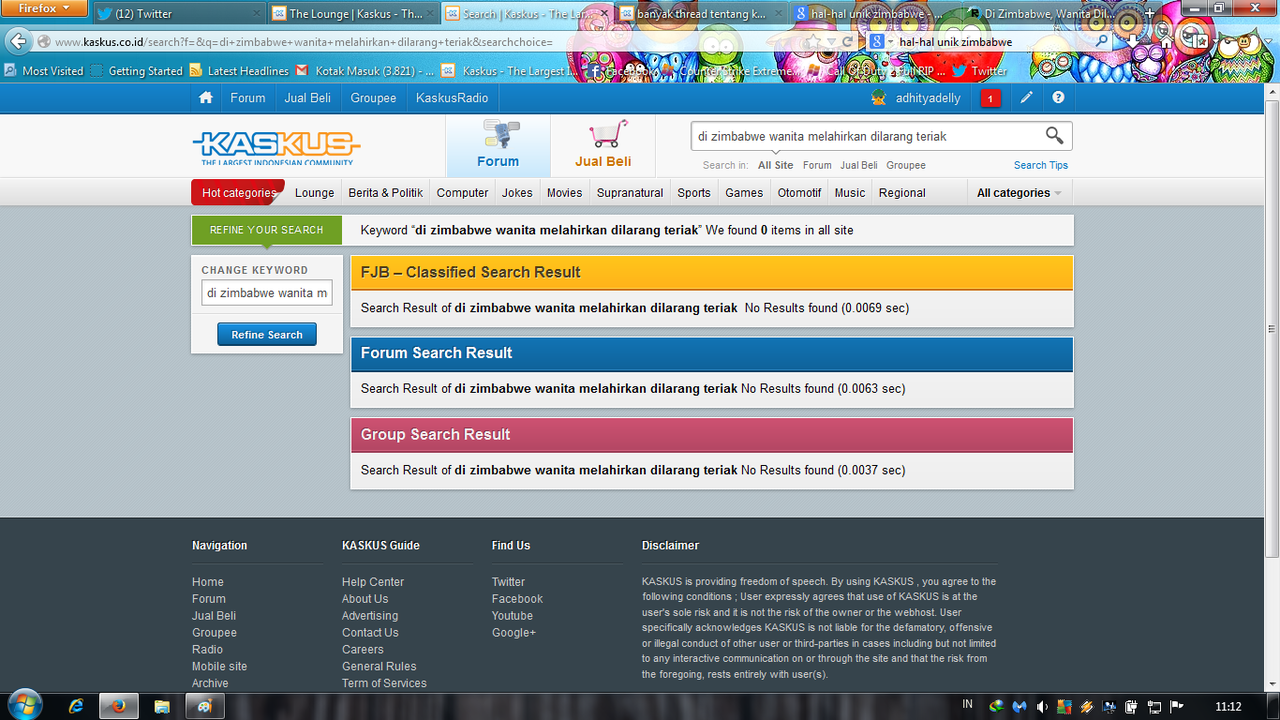Image resolution: width=1280 pixels, height=720 pixels.
Task: Set search scope to Forum below search box
Action: (x=817, y=165)
